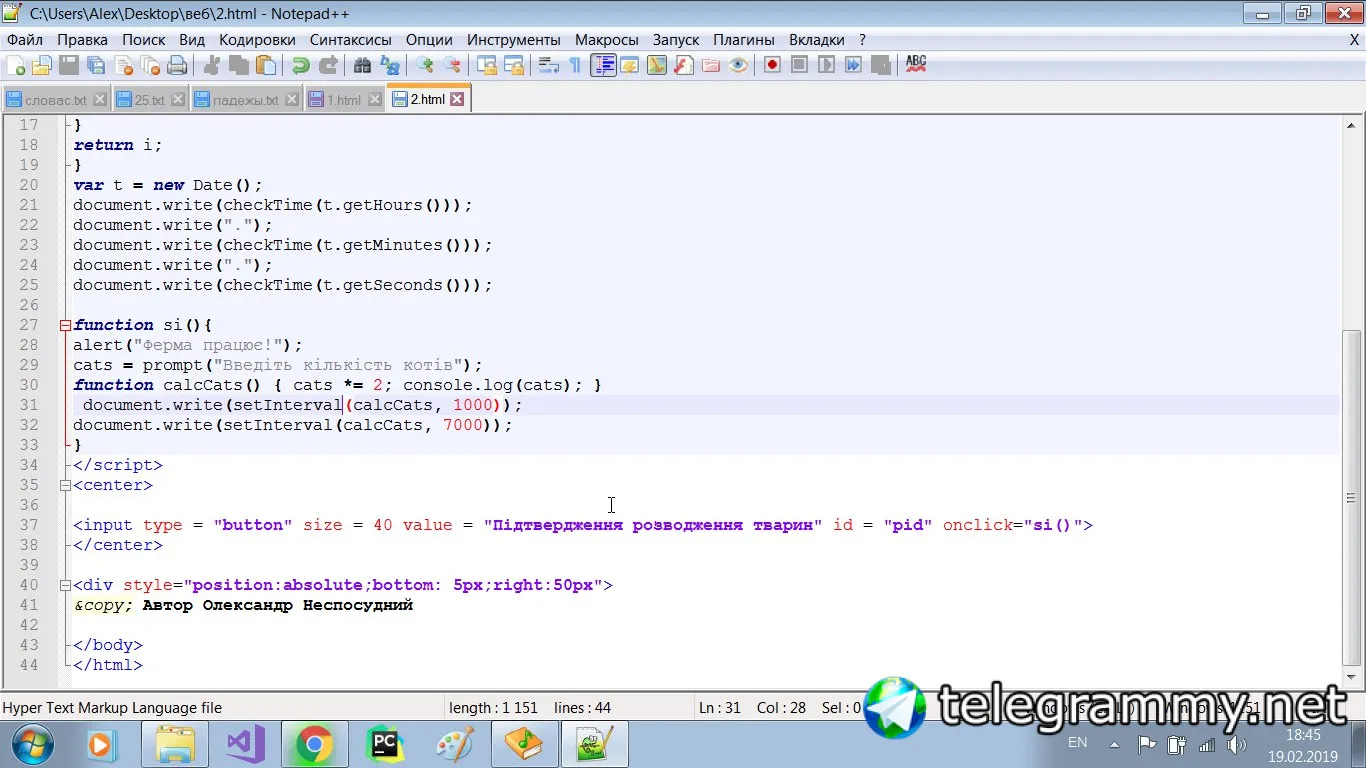Open the Document Map panel icon

(x=656, y=66)
